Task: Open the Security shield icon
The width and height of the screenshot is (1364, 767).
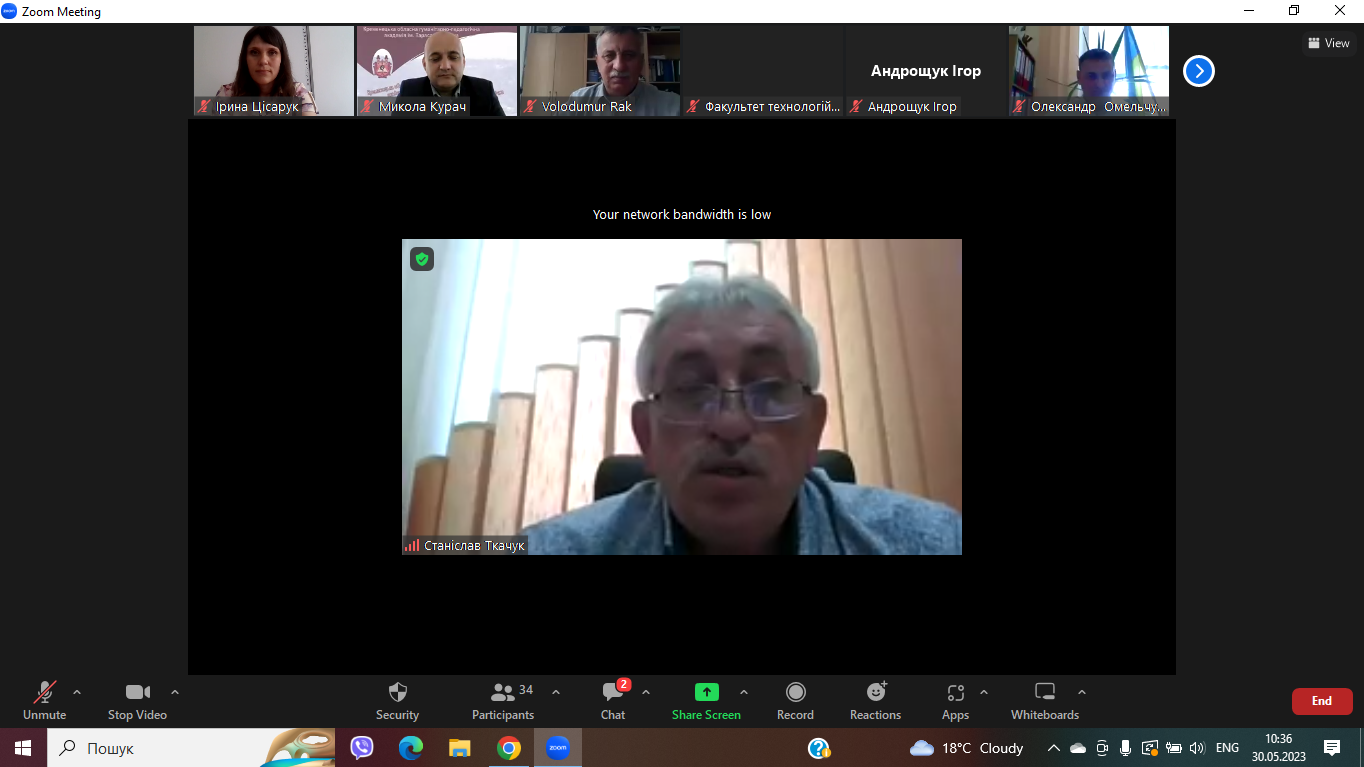Action: click(397, 692)
